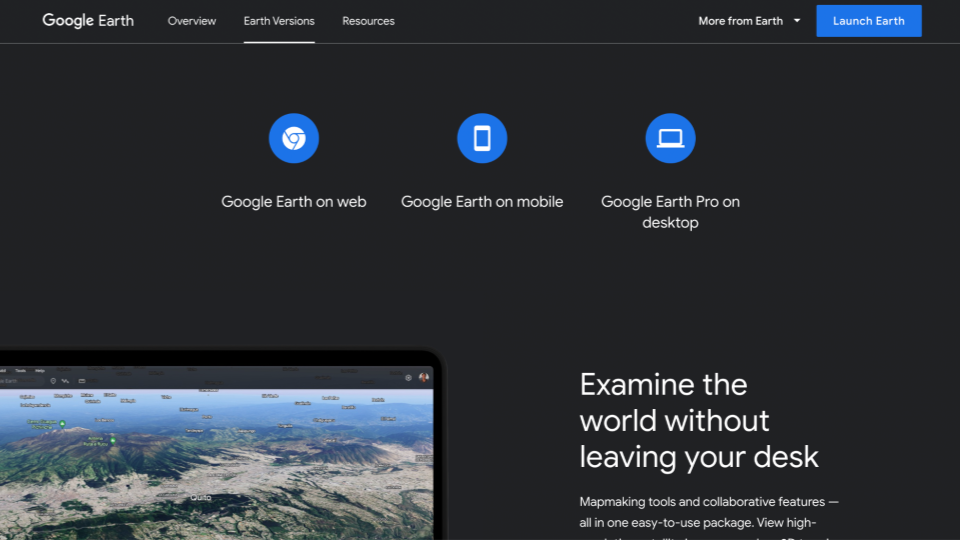
Task: Go to the Overview tab
Action: point(191,21)
